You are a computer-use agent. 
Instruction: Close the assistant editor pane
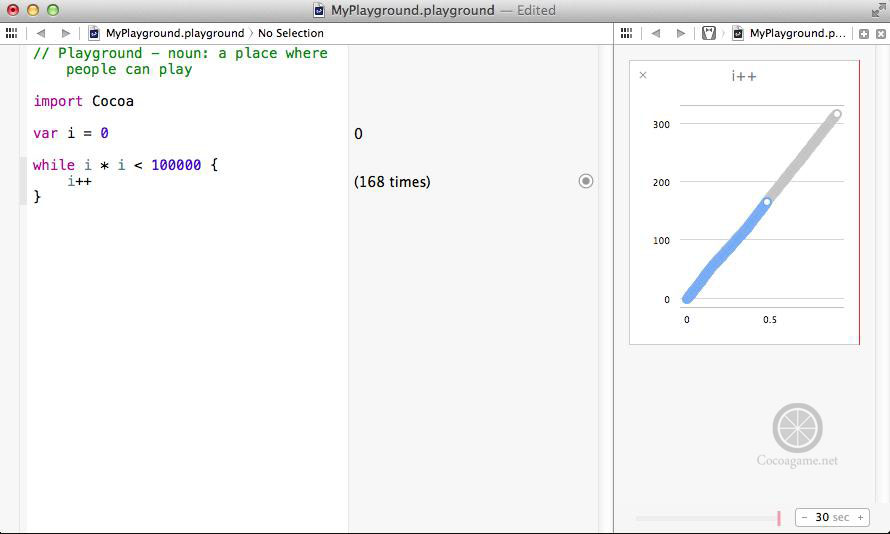pyautogui.click(x=880, y=33)
